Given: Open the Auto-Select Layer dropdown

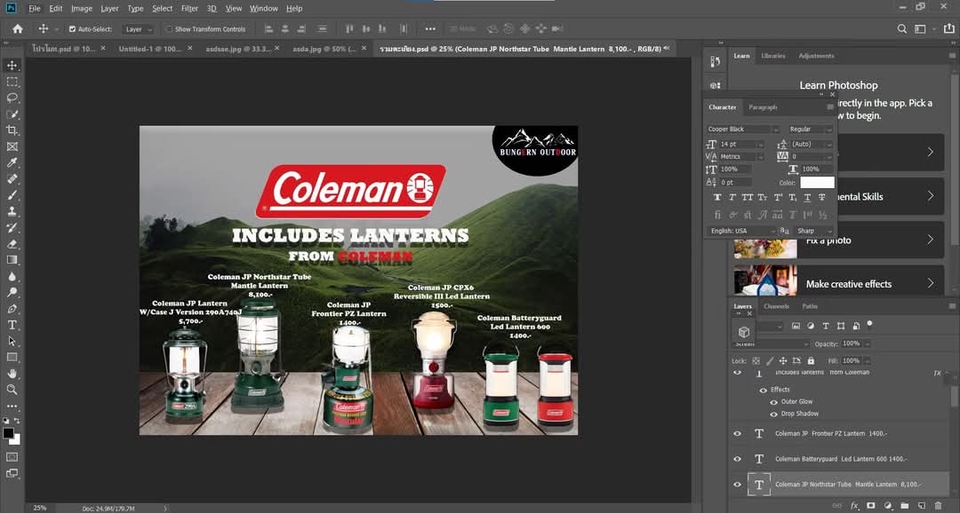Looking at the screenshot, I should pyautogui.click(x=138, y=29).
